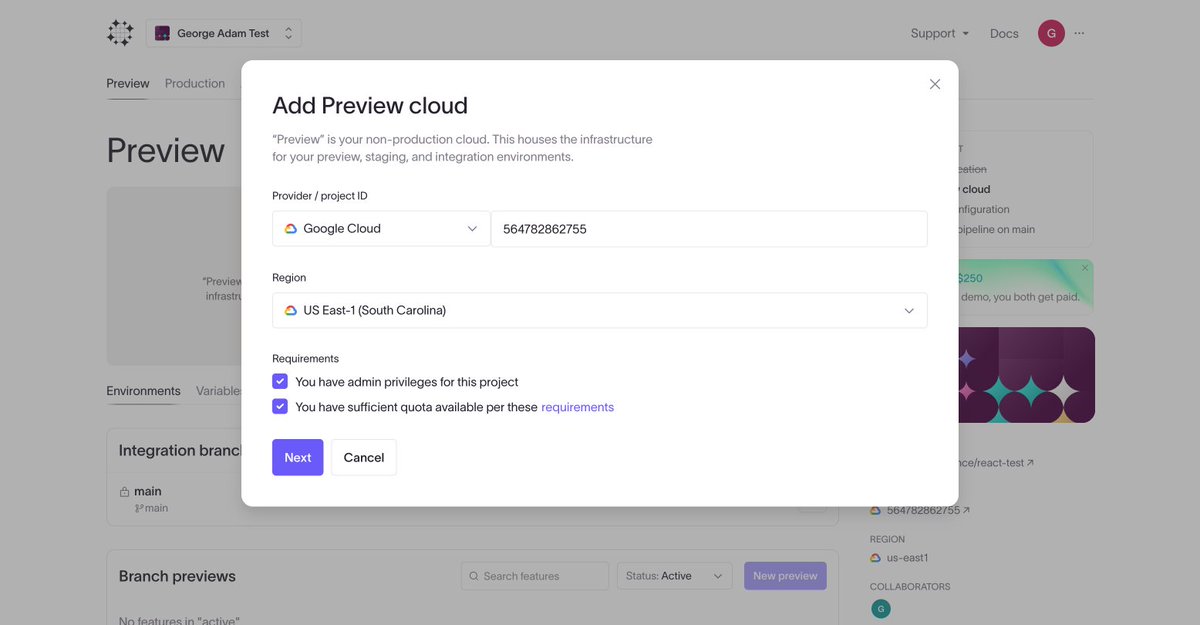Image resolution: width=1200 pixels, height=625 pixels.
Task: Click the branch icon under main
Action: 139,508
